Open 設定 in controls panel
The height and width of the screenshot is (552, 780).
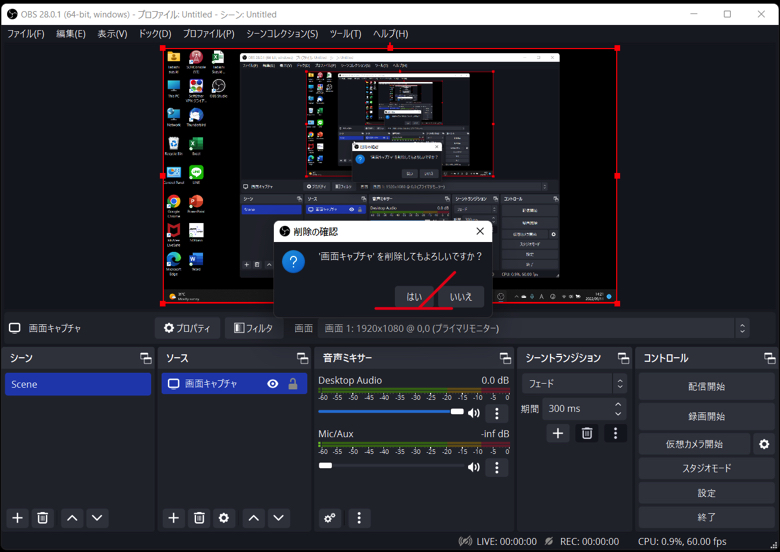[x=706, y=493]
